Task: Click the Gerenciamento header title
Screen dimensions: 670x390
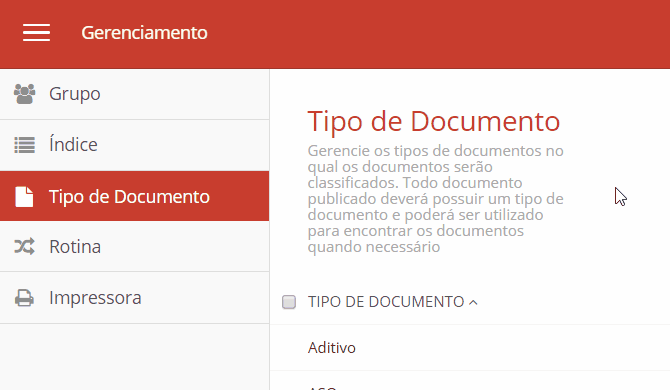Action: [144, 33]
